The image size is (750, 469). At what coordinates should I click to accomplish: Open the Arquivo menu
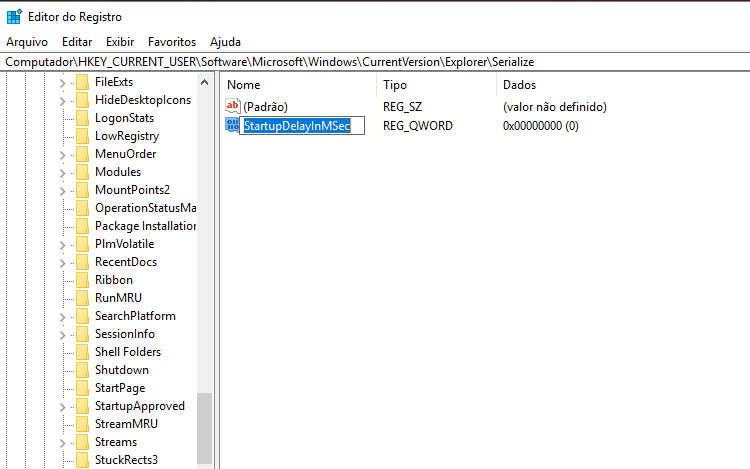pyautogui.click(x=27, y=42)
